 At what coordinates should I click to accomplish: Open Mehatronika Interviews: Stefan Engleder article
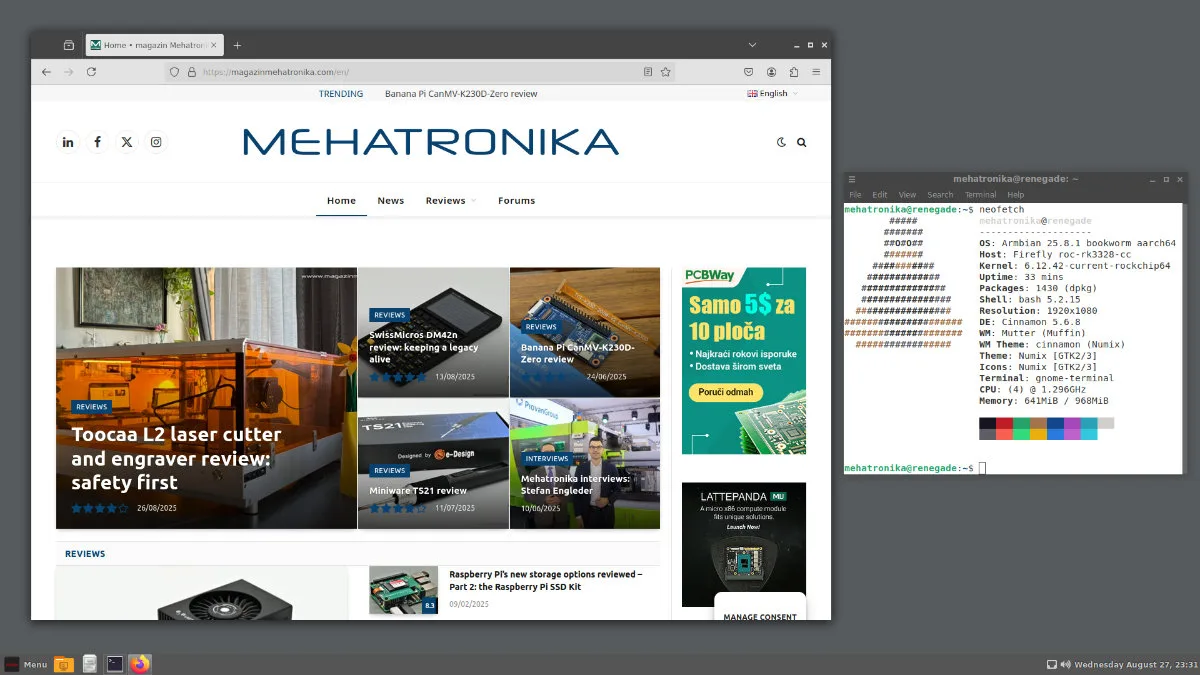pyautogui.click(x=575, y=485)
